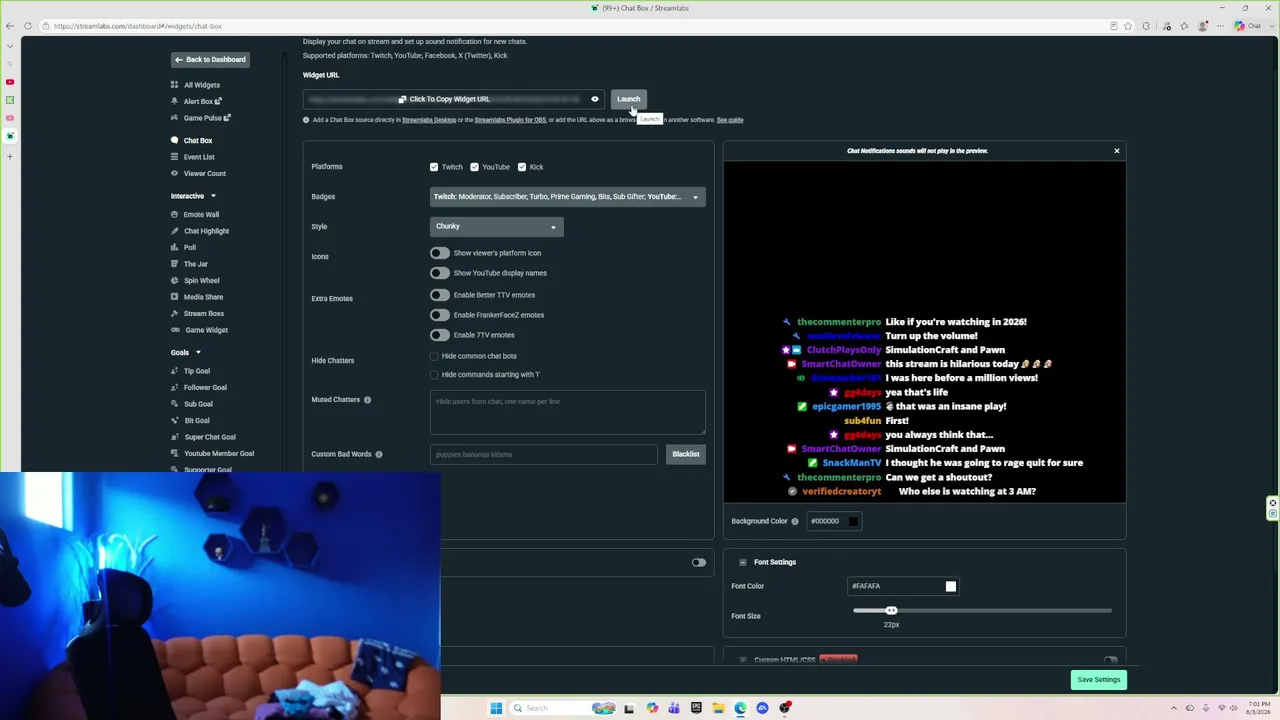Viewport: 1280px width, 720px height.
Task: Toggle Show YouTube display names
Action: 440,273
